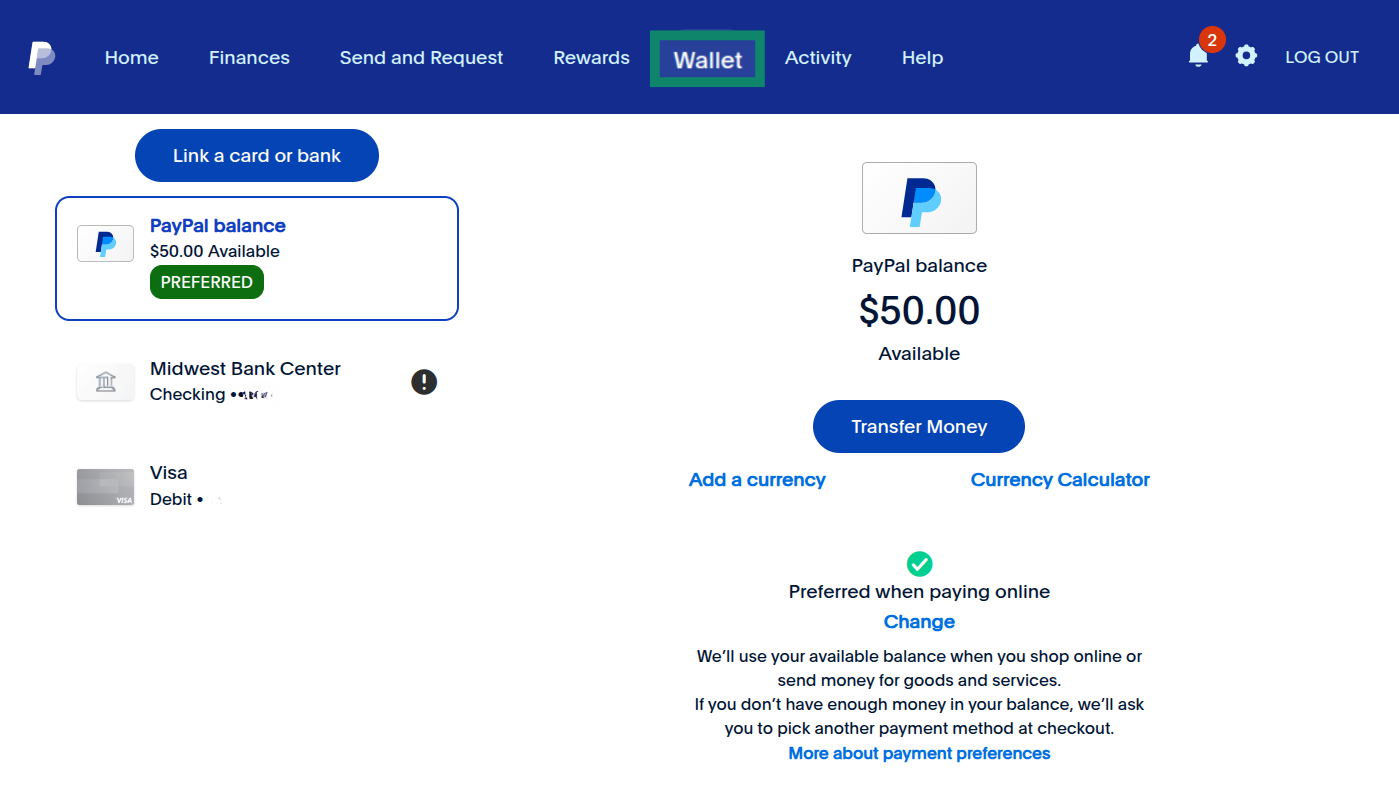
Task: Click the large PayPal balance logo tile
Action: click(918, 198)
